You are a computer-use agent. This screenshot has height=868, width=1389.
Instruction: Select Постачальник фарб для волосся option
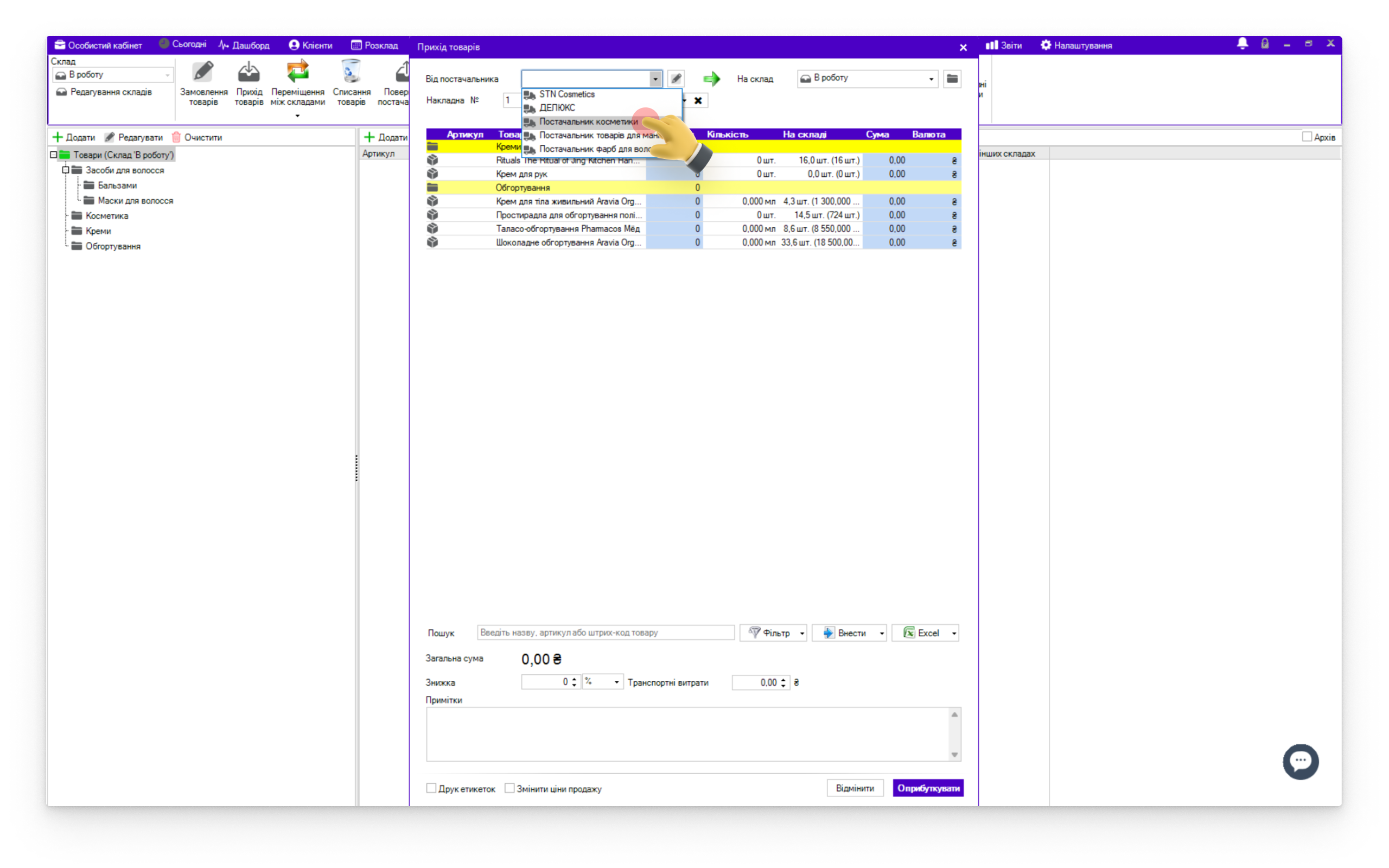[601, 149]
